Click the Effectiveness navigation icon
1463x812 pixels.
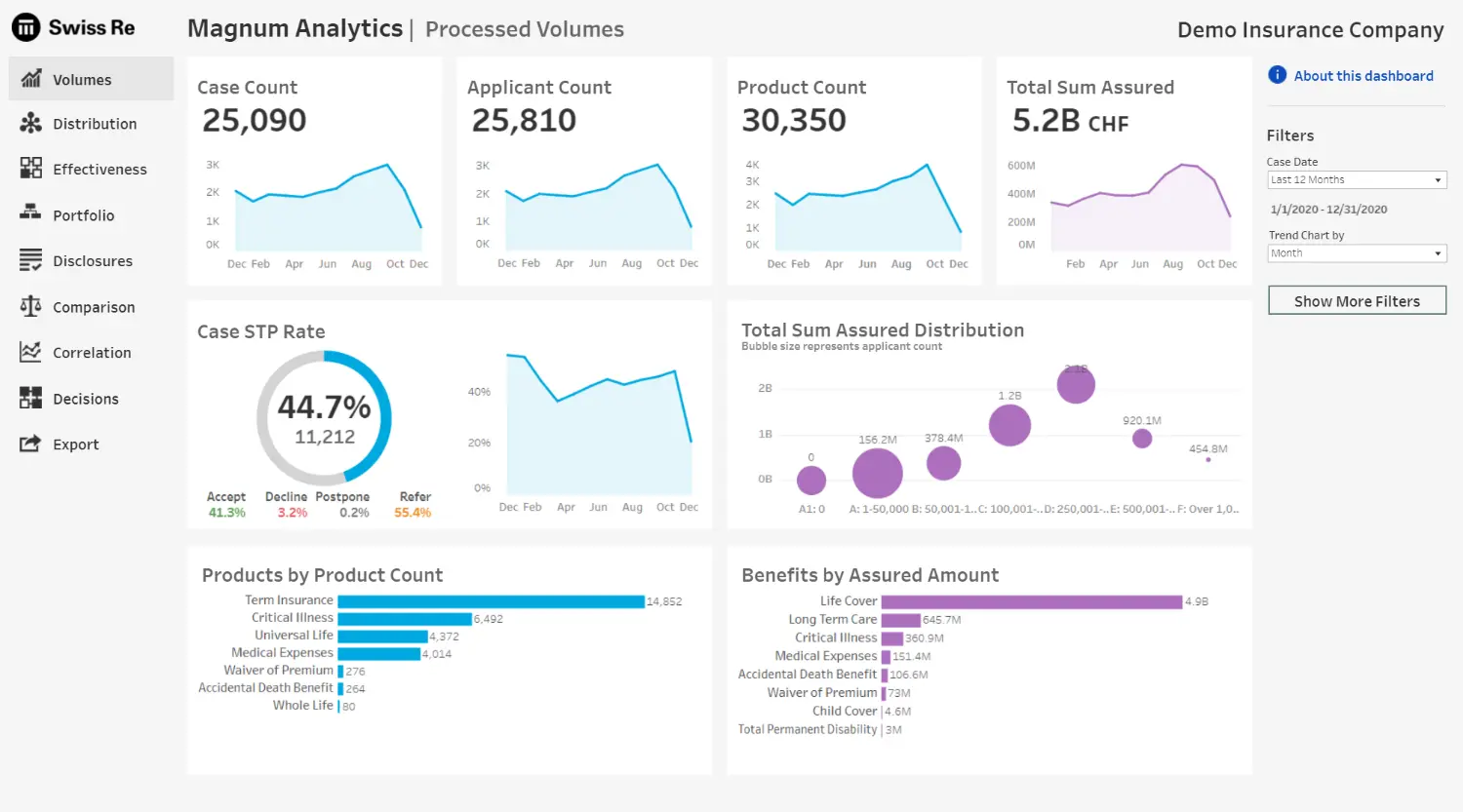pyautogui.click(x=27, y=169)
